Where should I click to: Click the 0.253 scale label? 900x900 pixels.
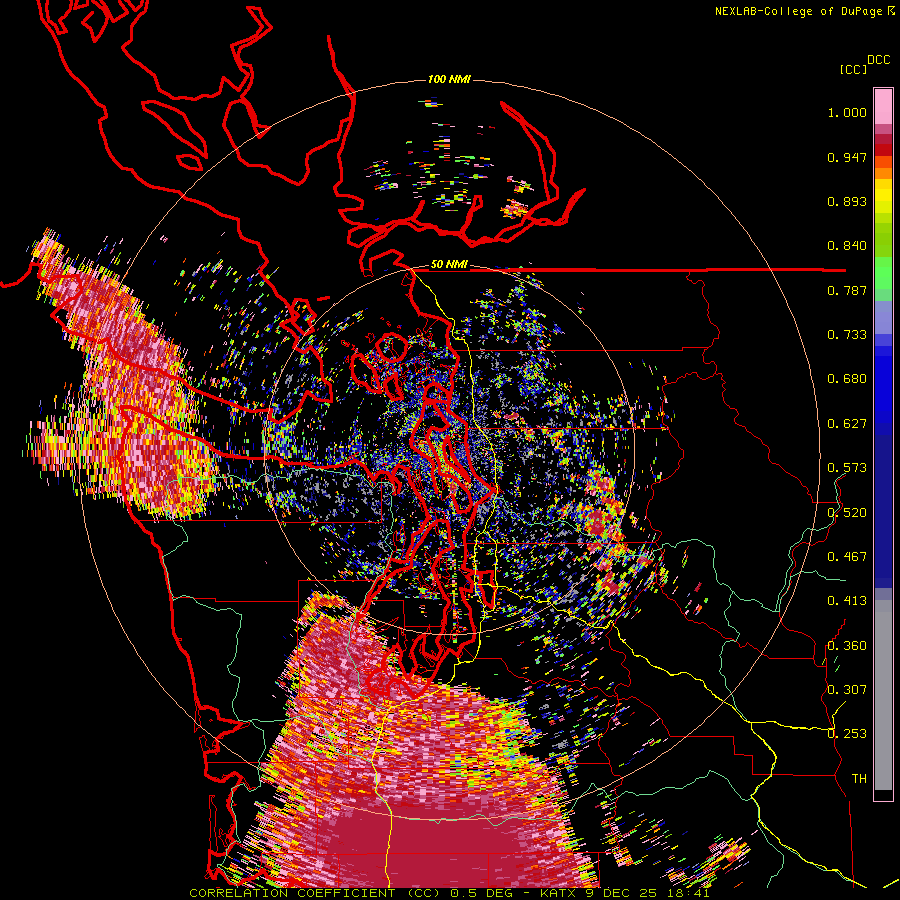pyautogui.click(x=847, y=734)
